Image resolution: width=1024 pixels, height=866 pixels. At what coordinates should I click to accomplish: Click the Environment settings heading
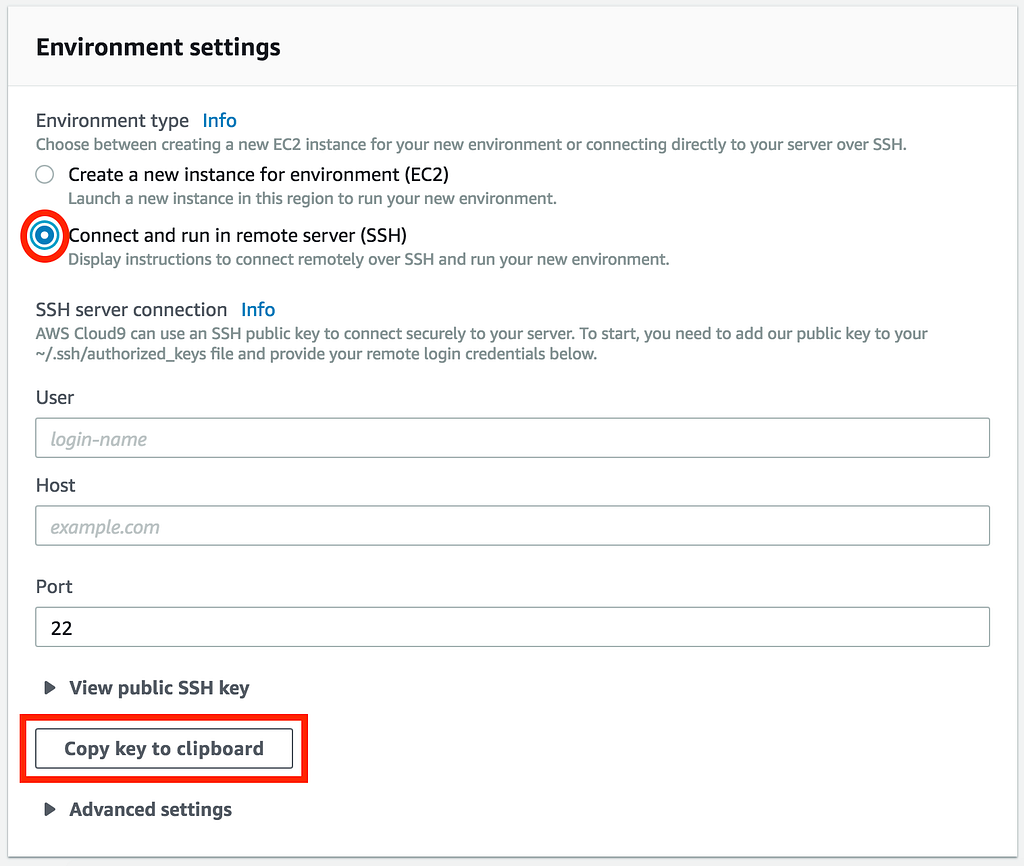(x=158, y=47)
